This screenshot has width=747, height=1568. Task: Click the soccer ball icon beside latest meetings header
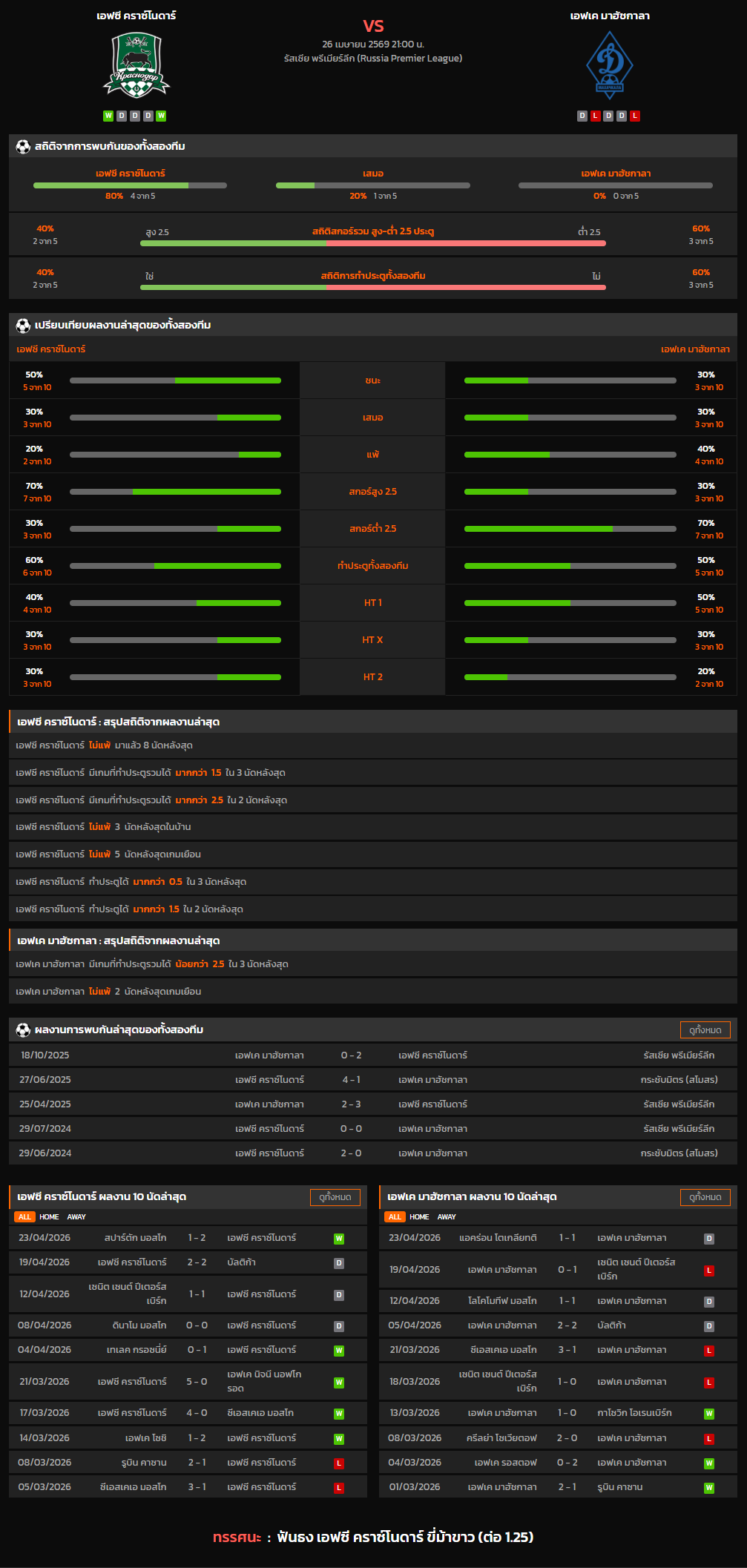(x=23, y=1030)
